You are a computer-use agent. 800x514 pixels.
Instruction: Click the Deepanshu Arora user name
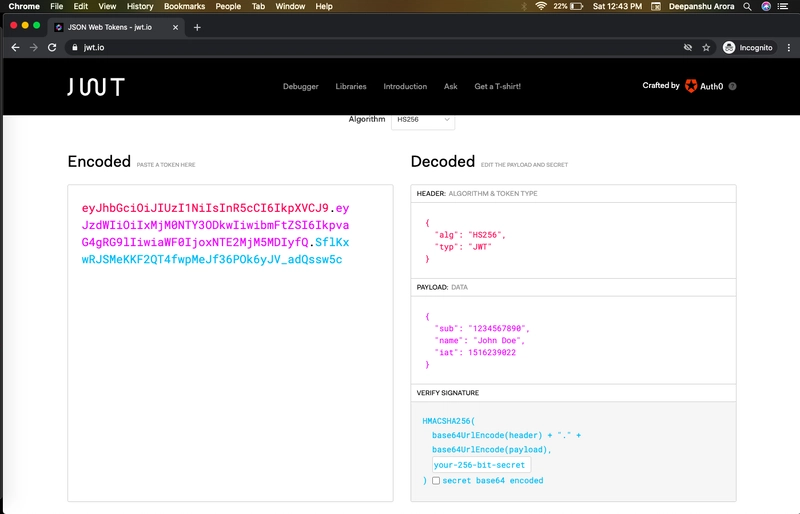702,6
